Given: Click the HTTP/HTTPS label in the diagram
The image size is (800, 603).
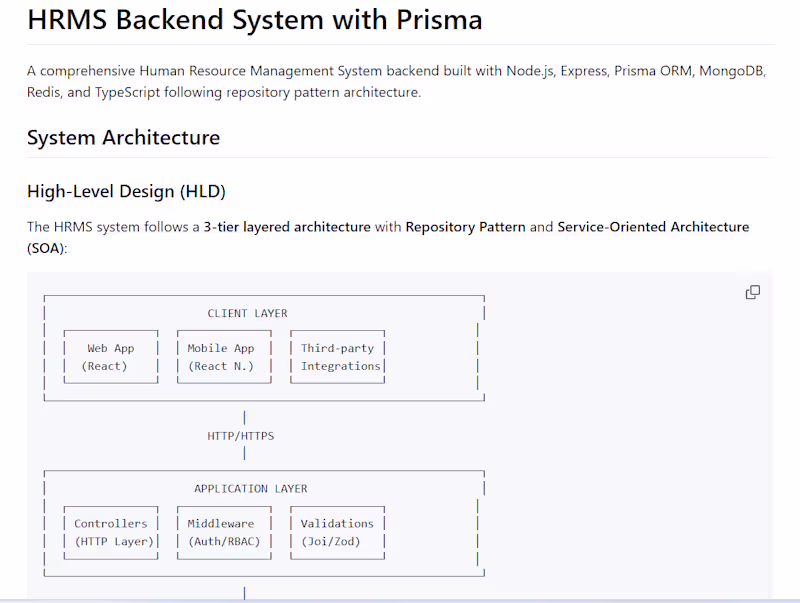Looking at the screenshot, I should pyautogui.click(x=240, y=435).
